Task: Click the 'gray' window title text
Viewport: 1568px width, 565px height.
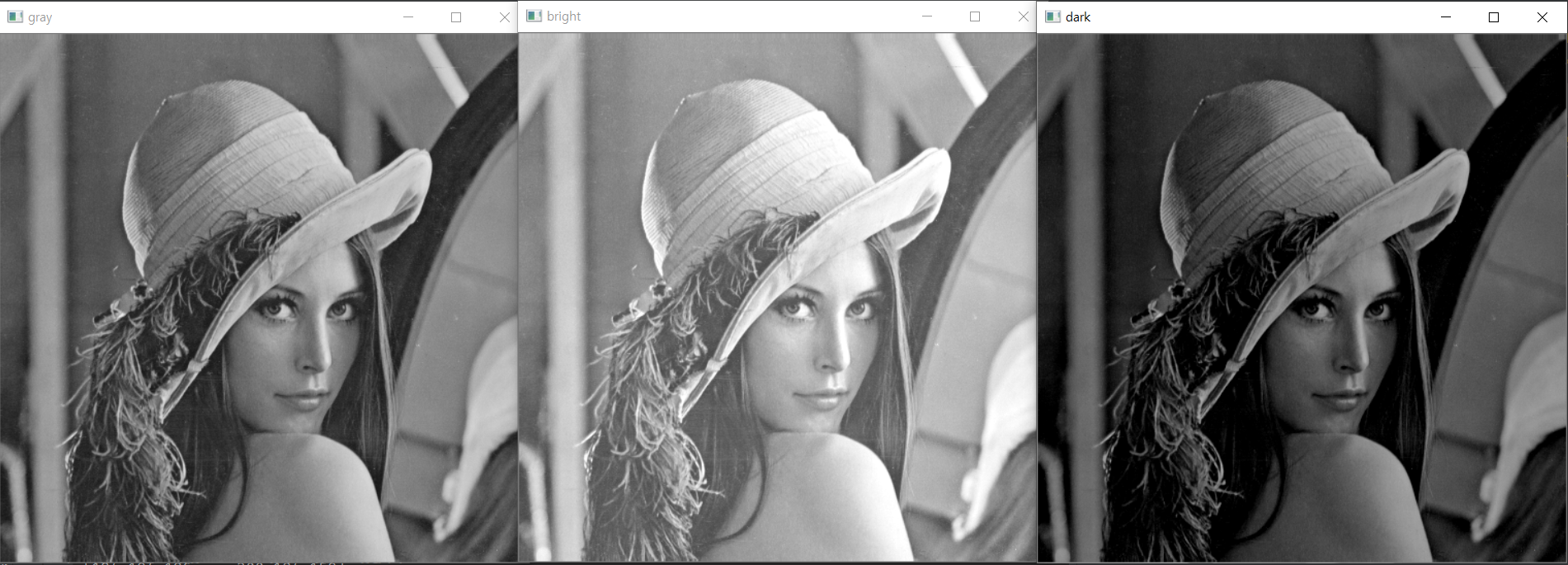Action: [40, 17]
